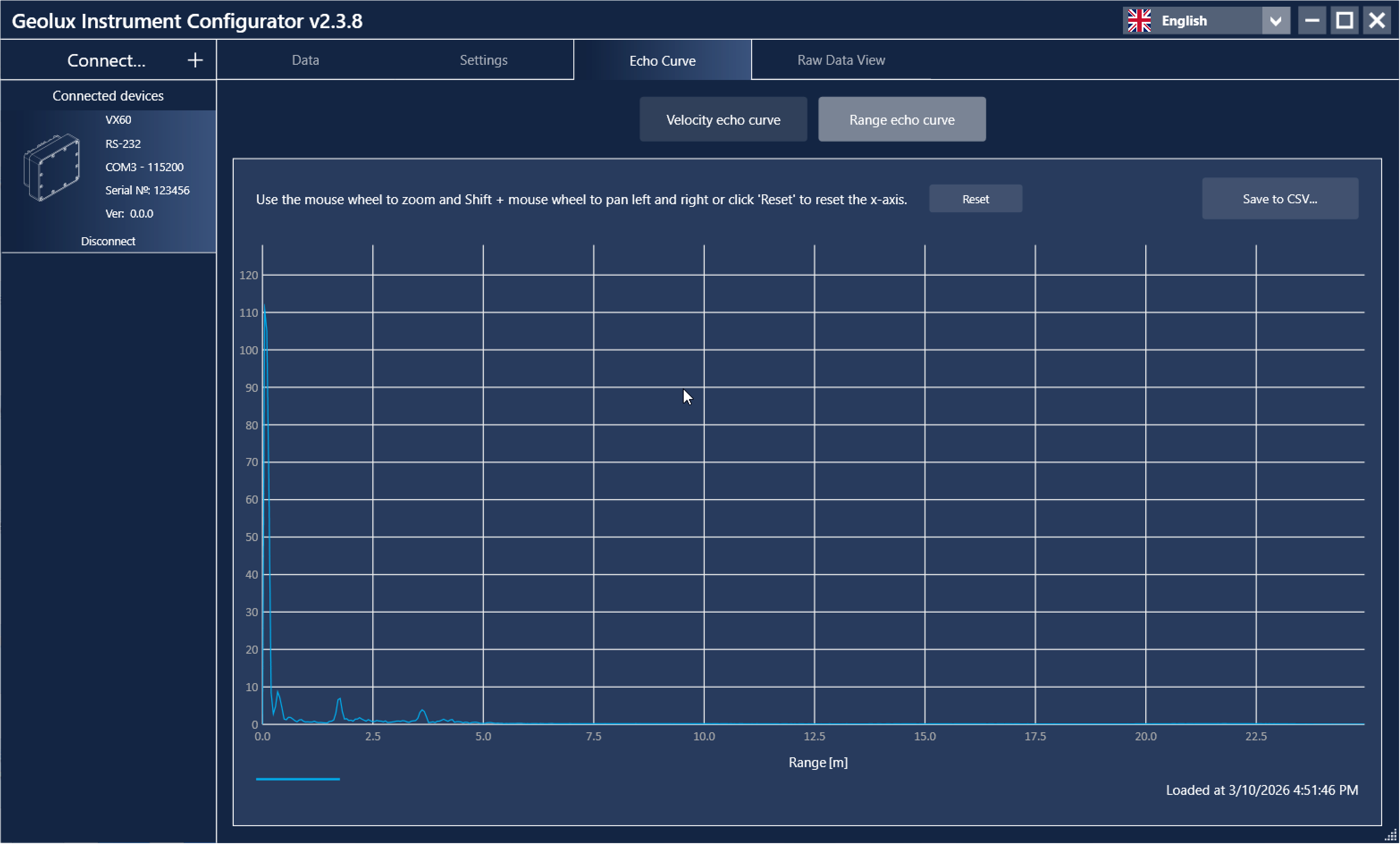
Task: Click the plus icon next to Connect
Action: point(195,60)
